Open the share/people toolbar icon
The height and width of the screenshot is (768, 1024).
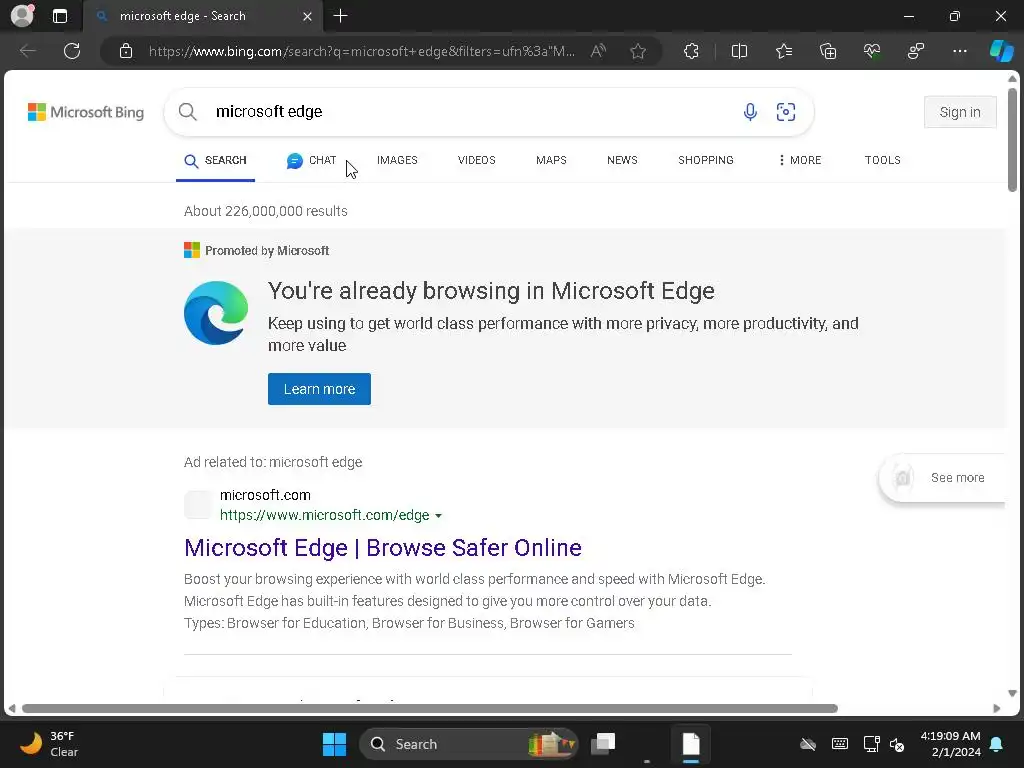click(916, 51)
